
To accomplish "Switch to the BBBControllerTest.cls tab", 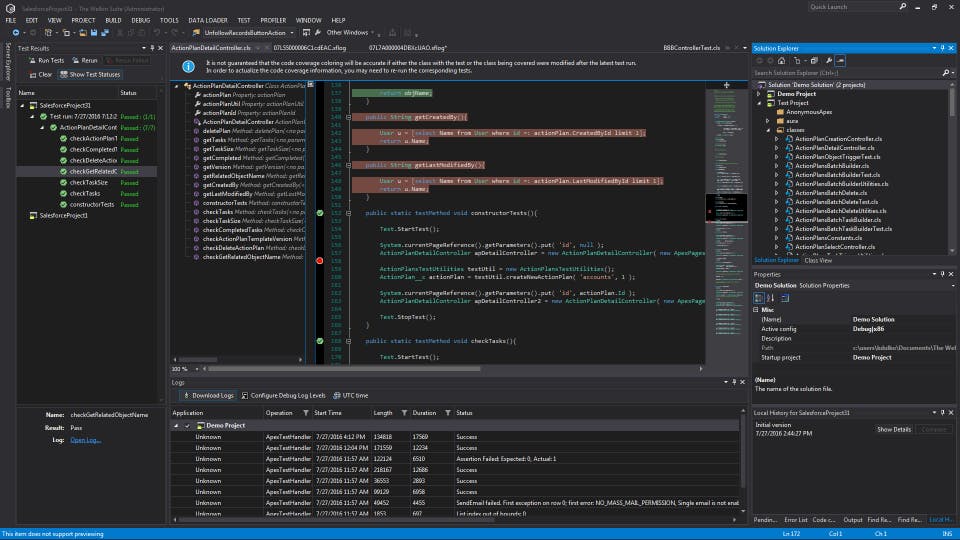I will click(x=691, y=47).
